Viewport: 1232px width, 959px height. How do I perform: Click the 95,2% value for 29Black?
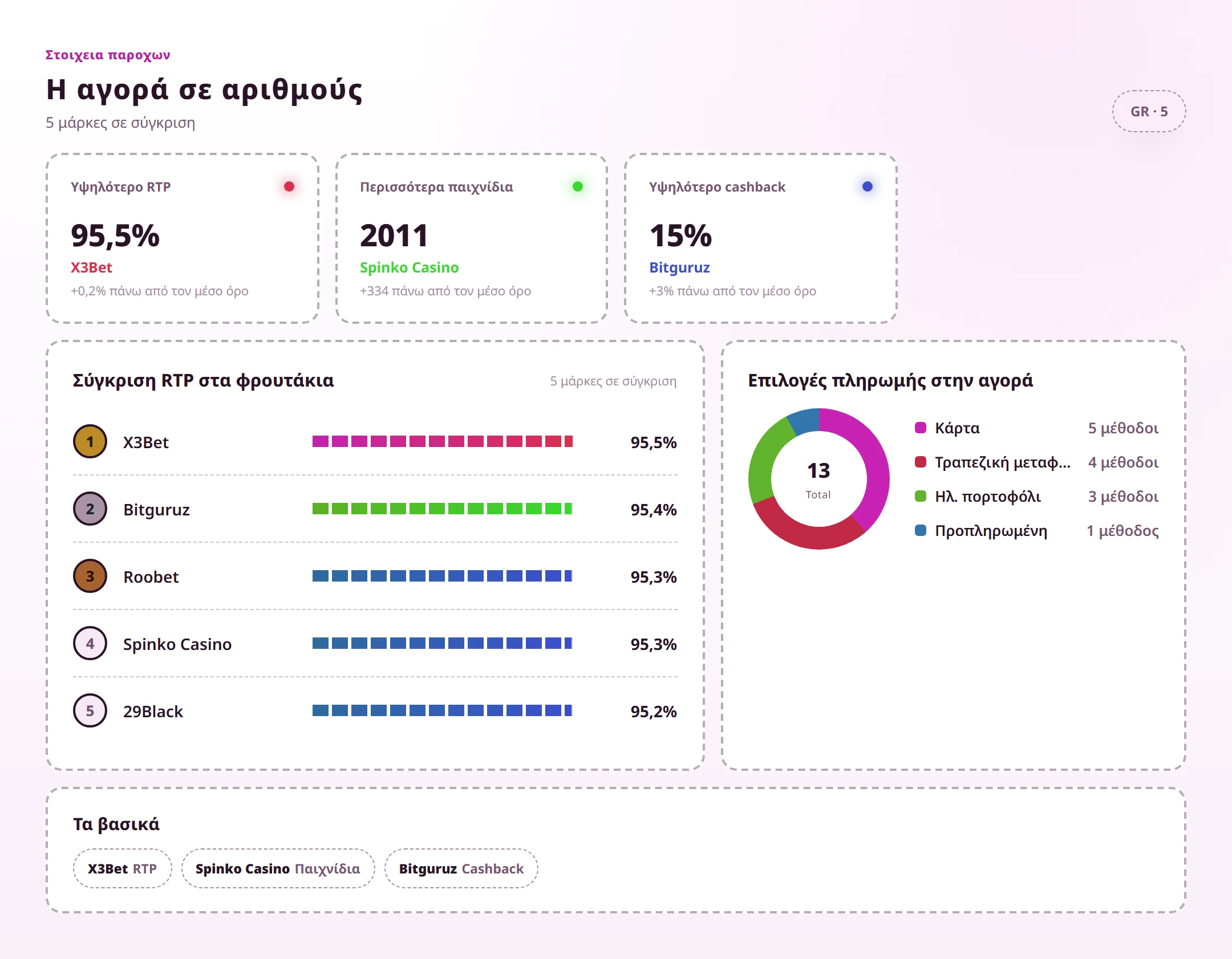(x=654, y=712)
